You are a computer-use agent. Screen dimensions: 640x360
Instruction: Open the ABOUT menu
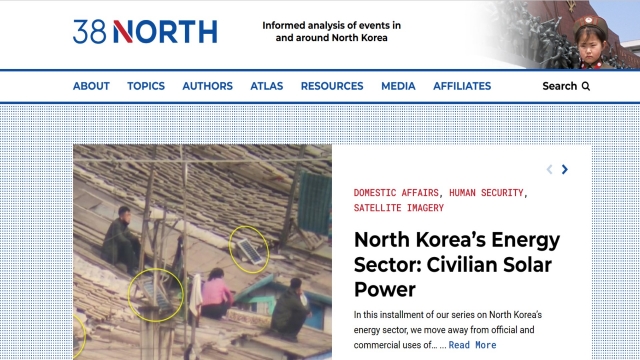click(x=91, y=86)
